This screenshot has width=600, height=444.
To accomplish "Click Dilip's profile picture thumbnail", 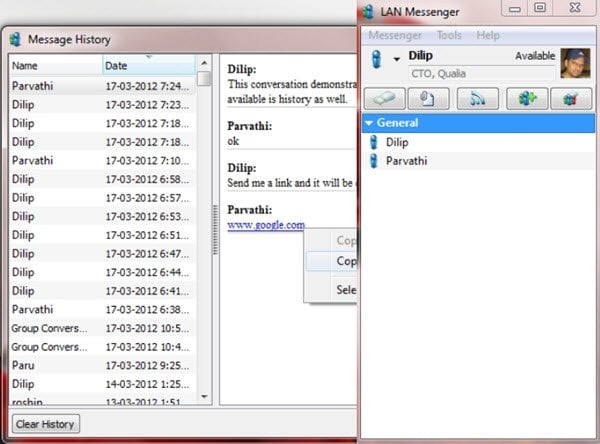I will tap(575, 64).
